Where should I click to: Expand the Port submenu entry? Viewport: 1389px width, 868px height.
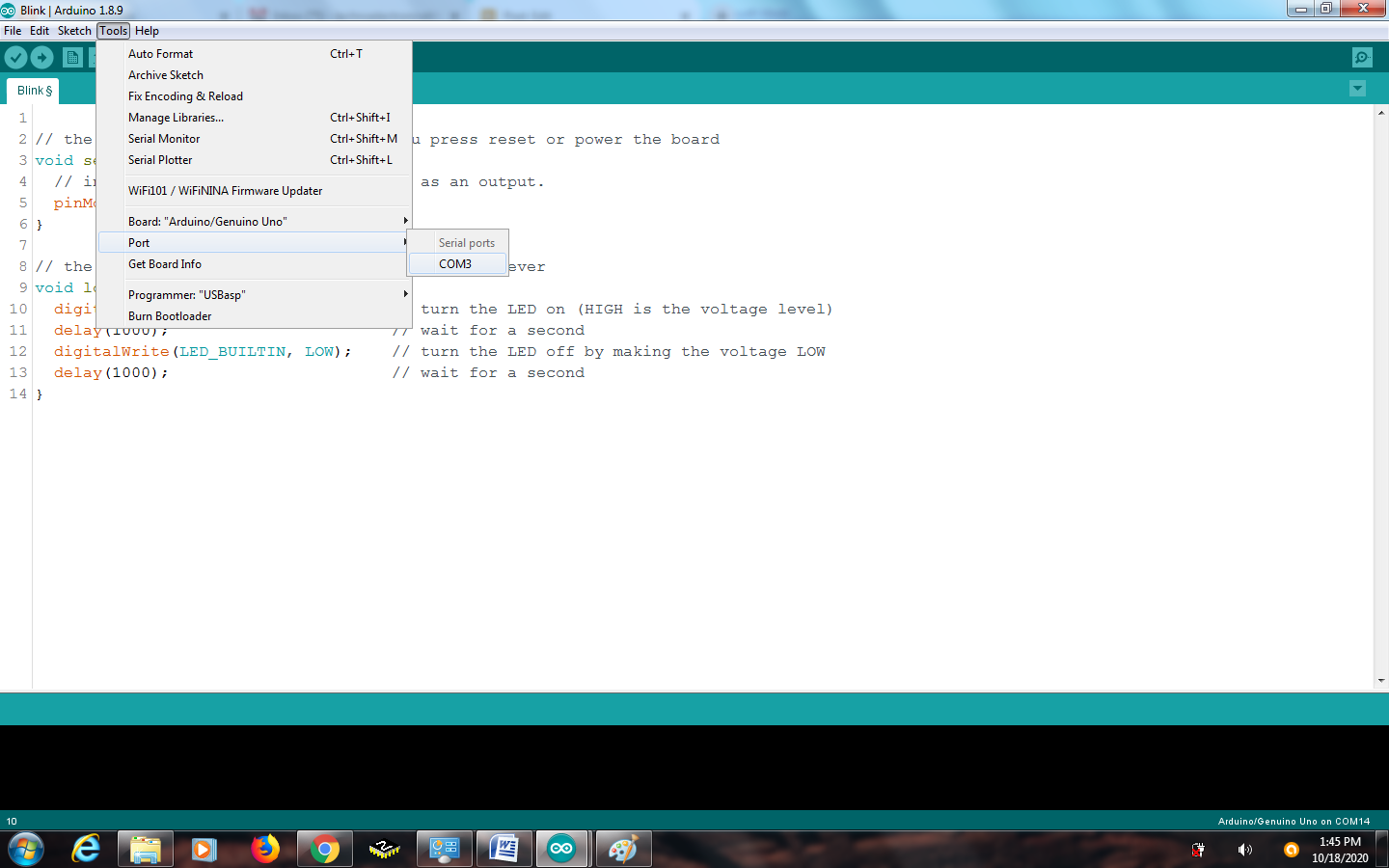coord(255,243)
